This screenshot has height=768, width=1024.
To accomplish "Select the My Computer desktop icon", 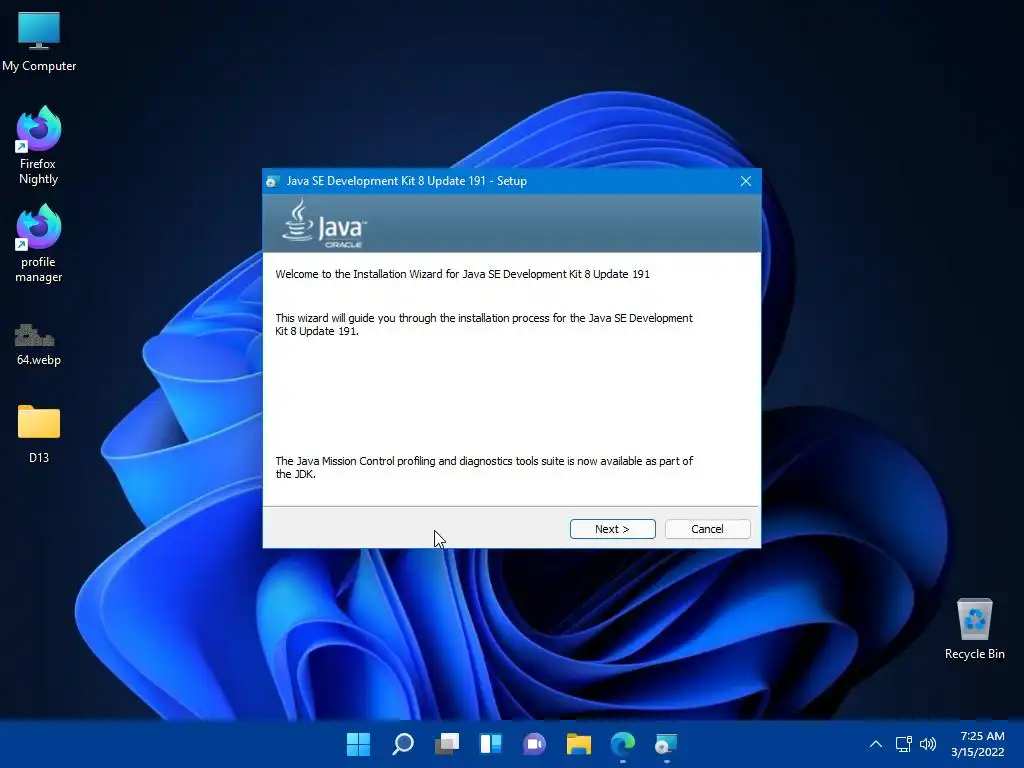I will tap(39, 40).
